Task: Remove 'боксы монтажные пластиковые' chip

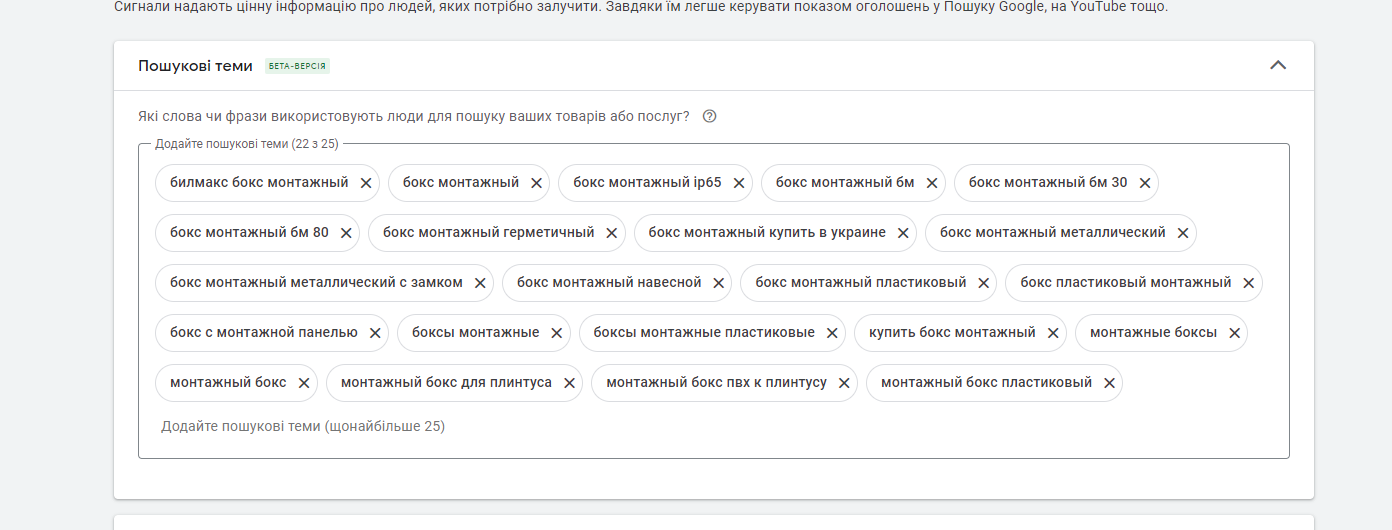Action: point(832,333)
